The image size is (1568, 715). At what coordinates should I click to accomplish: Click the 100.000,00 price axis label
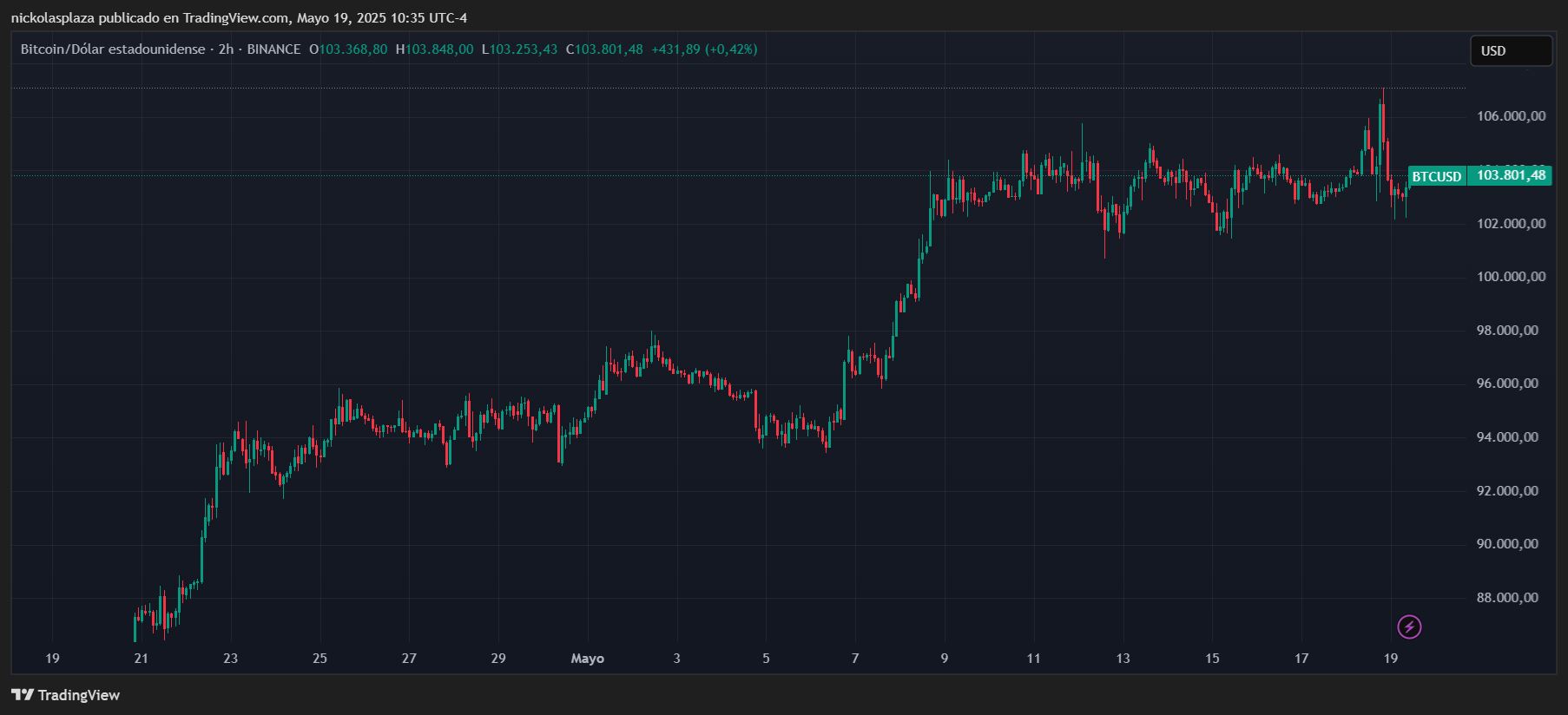pos(1511,277)
